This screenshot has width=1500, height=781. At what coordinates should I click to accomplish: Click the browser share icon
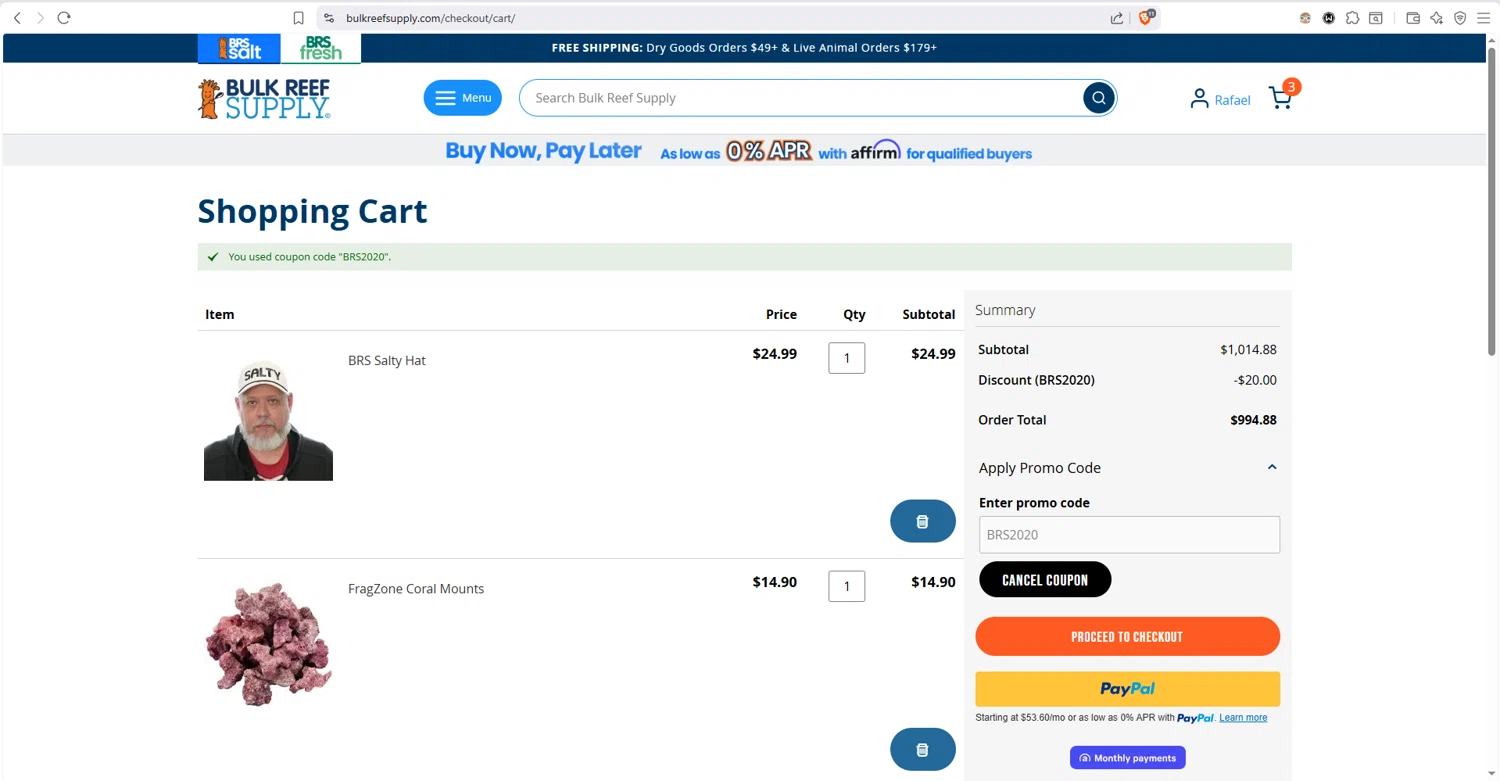click(x=1116, y=18)
